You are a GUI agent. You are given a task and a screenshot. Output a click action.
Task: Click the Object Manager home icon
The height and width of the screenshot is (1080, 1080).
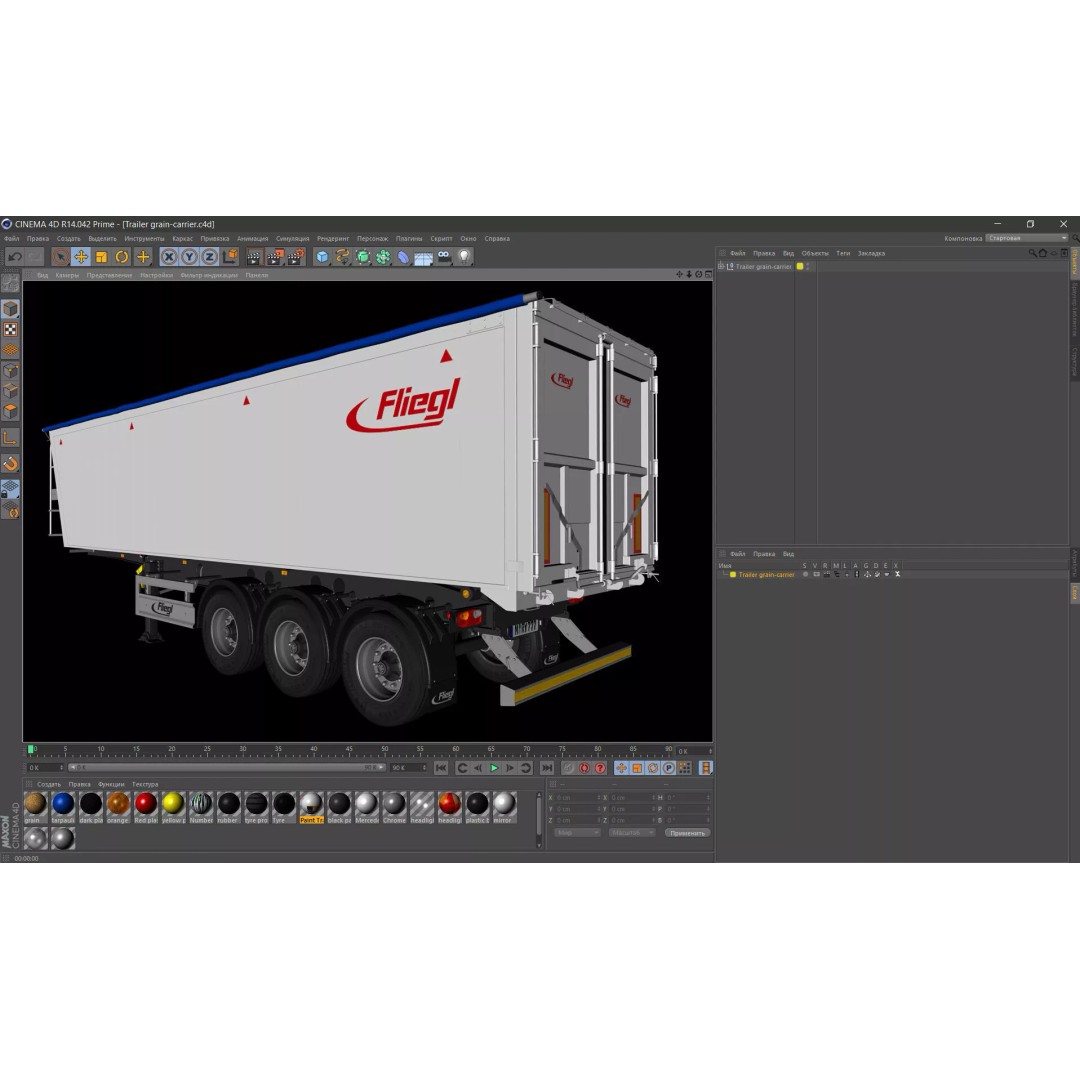pos(1043,253)
